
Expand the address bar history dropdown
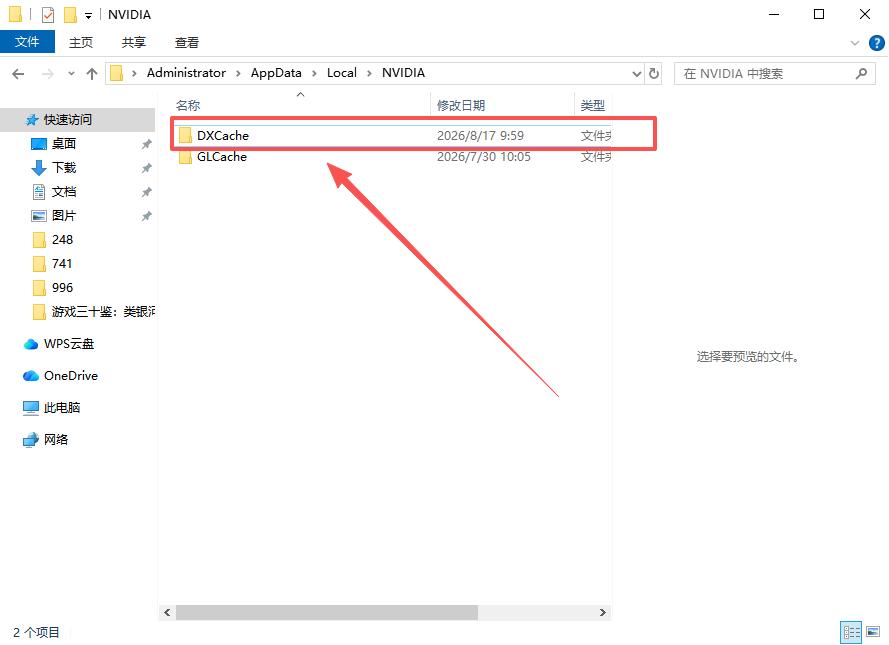click(637, 74)
